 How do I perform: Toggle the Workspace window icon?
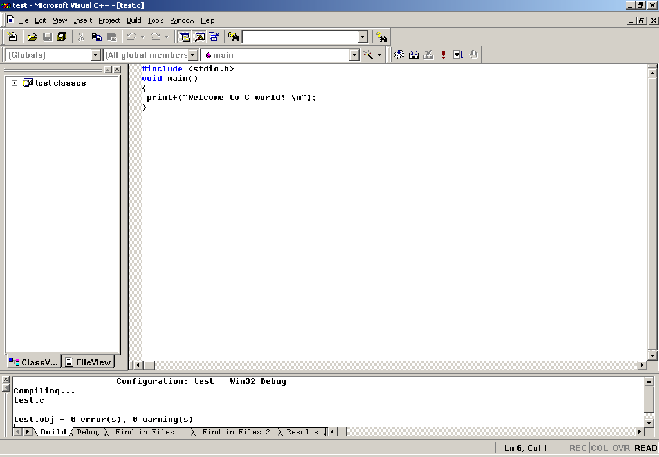click(x=184, y=37)
